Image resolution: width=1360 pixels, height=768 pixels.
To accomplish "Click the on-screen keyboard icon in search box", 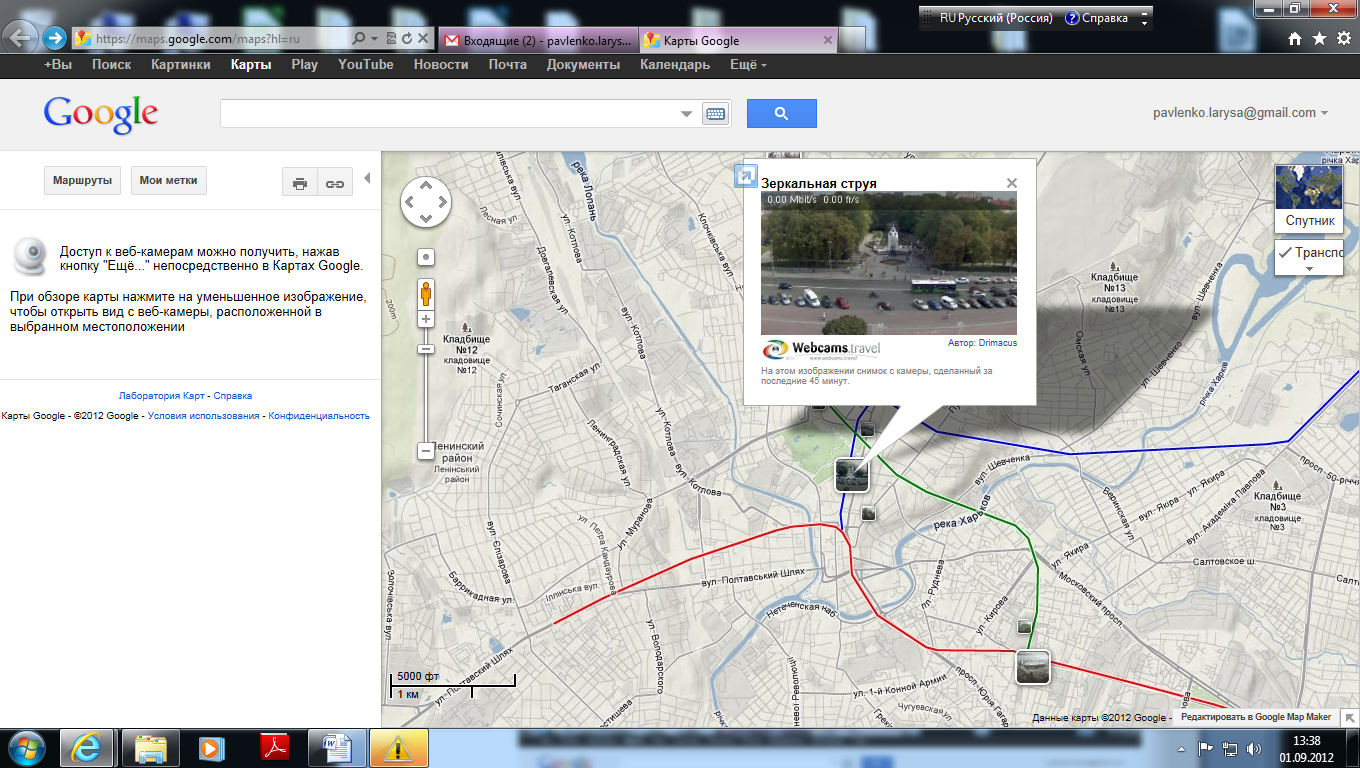I will click(716, 113).
